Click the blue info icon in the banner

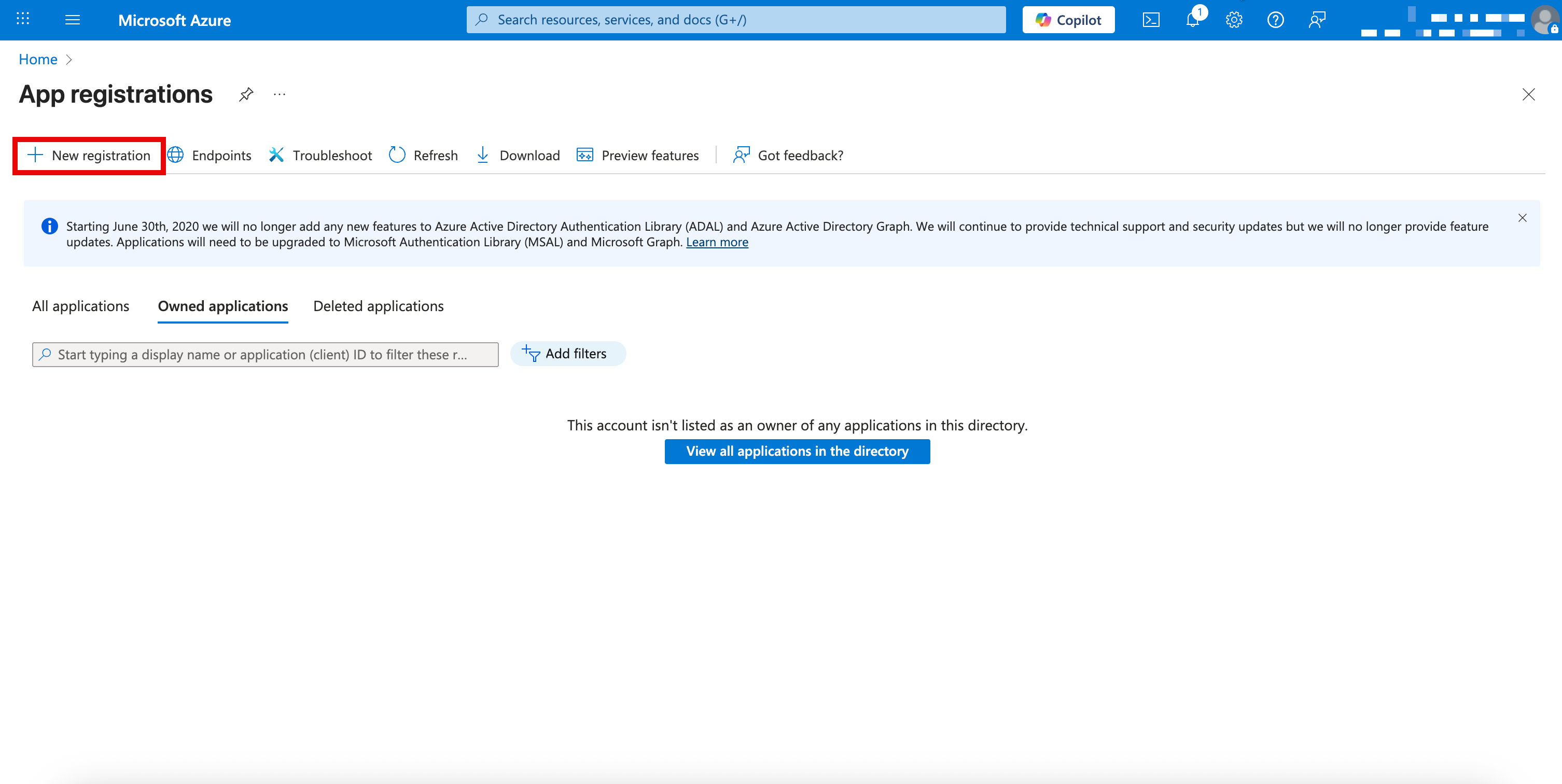click(x=49, y=226)
